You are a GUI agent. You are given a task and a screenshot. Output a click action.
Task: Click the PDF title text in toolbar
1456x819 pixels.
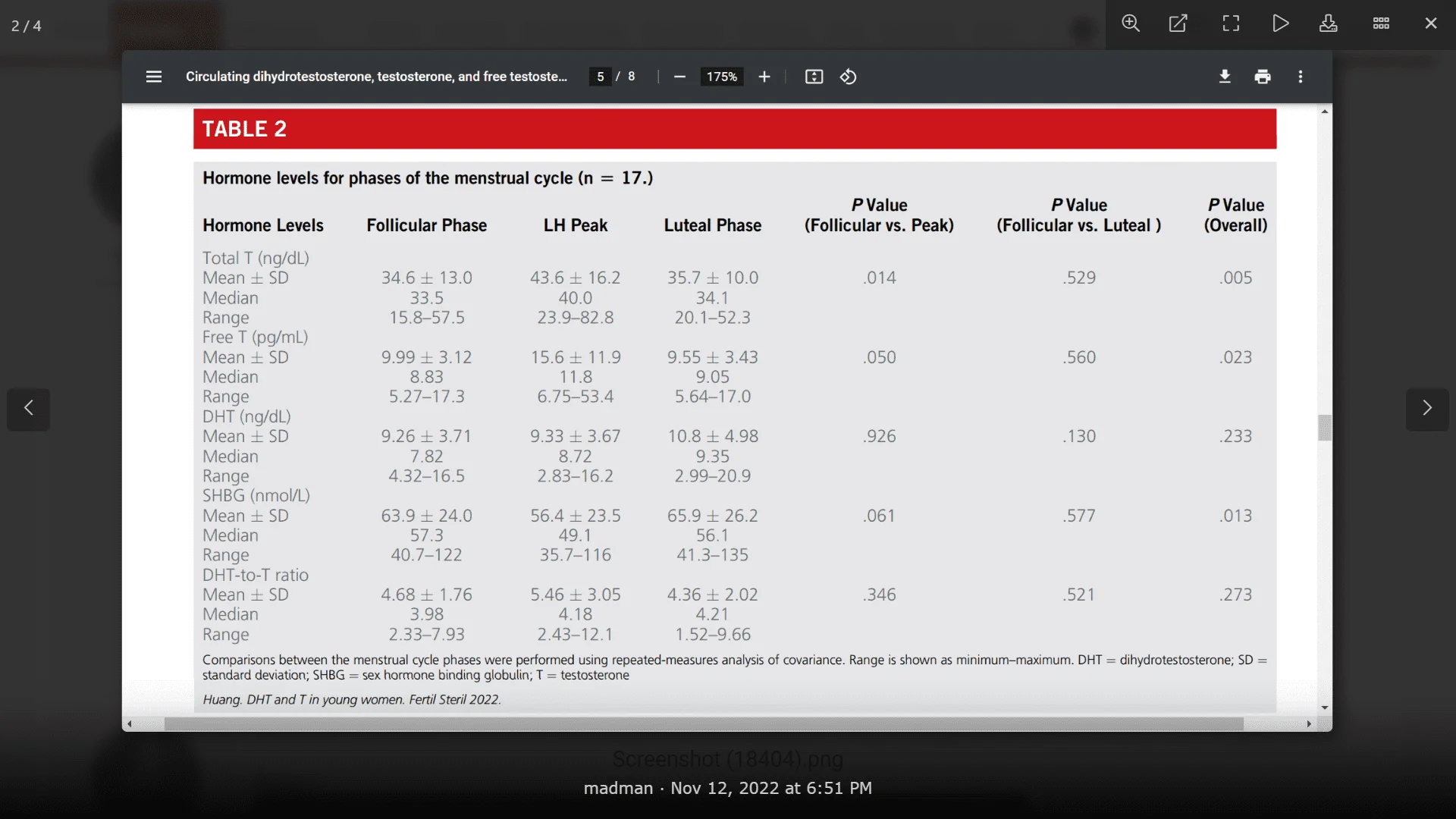(x=376, y=77)
